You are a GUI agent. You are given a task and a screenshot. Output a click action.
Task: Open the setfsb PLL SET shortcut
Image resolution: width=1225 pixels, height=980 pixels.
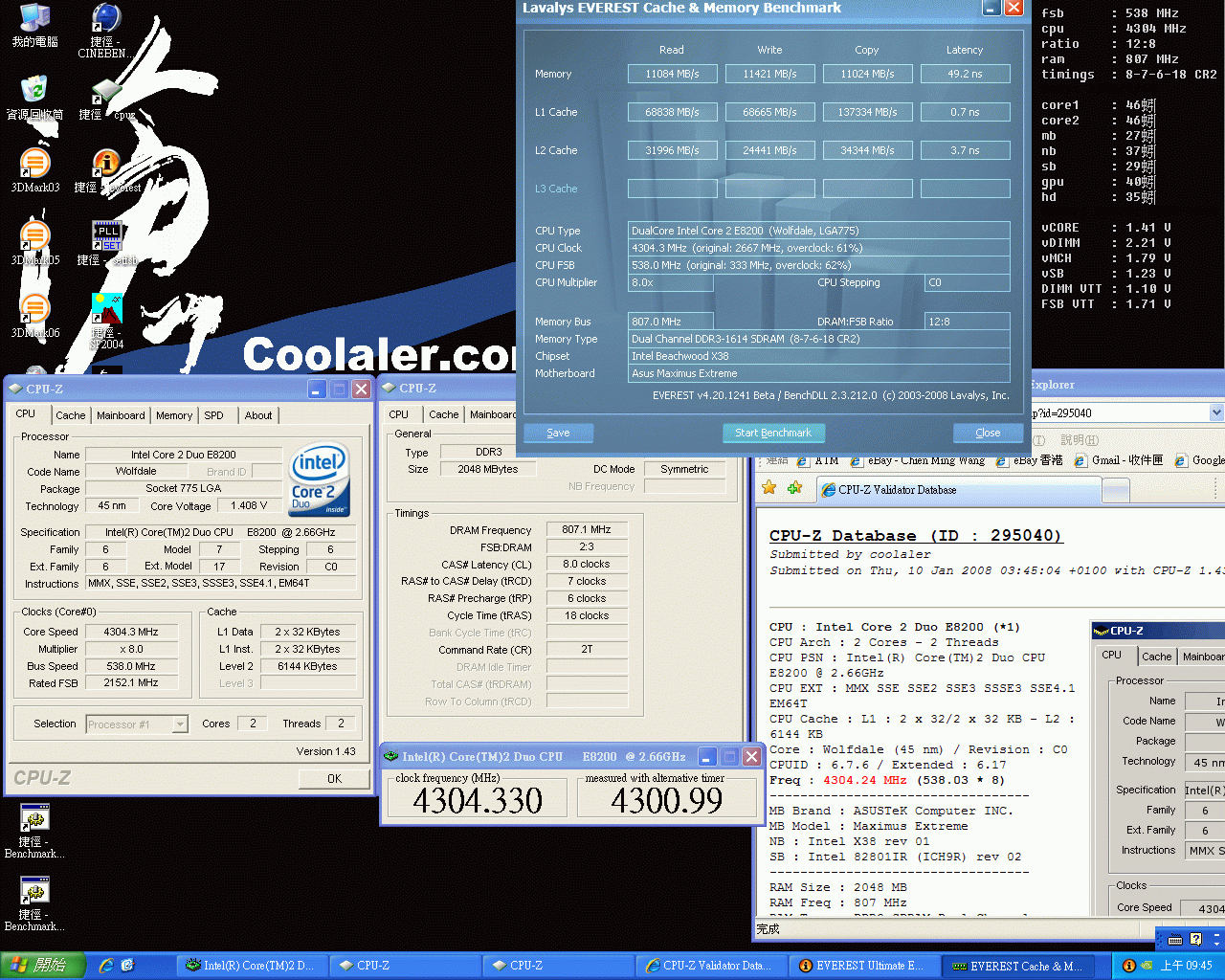coord(106,243)
